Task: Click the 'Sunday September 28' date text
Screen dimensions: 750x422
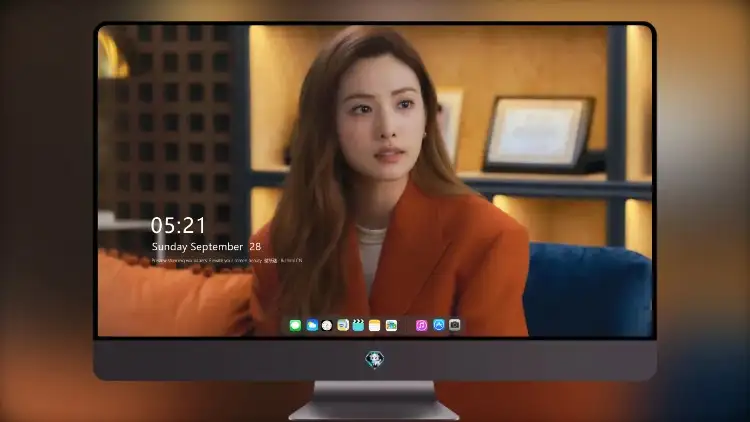Action: [206, 247]
